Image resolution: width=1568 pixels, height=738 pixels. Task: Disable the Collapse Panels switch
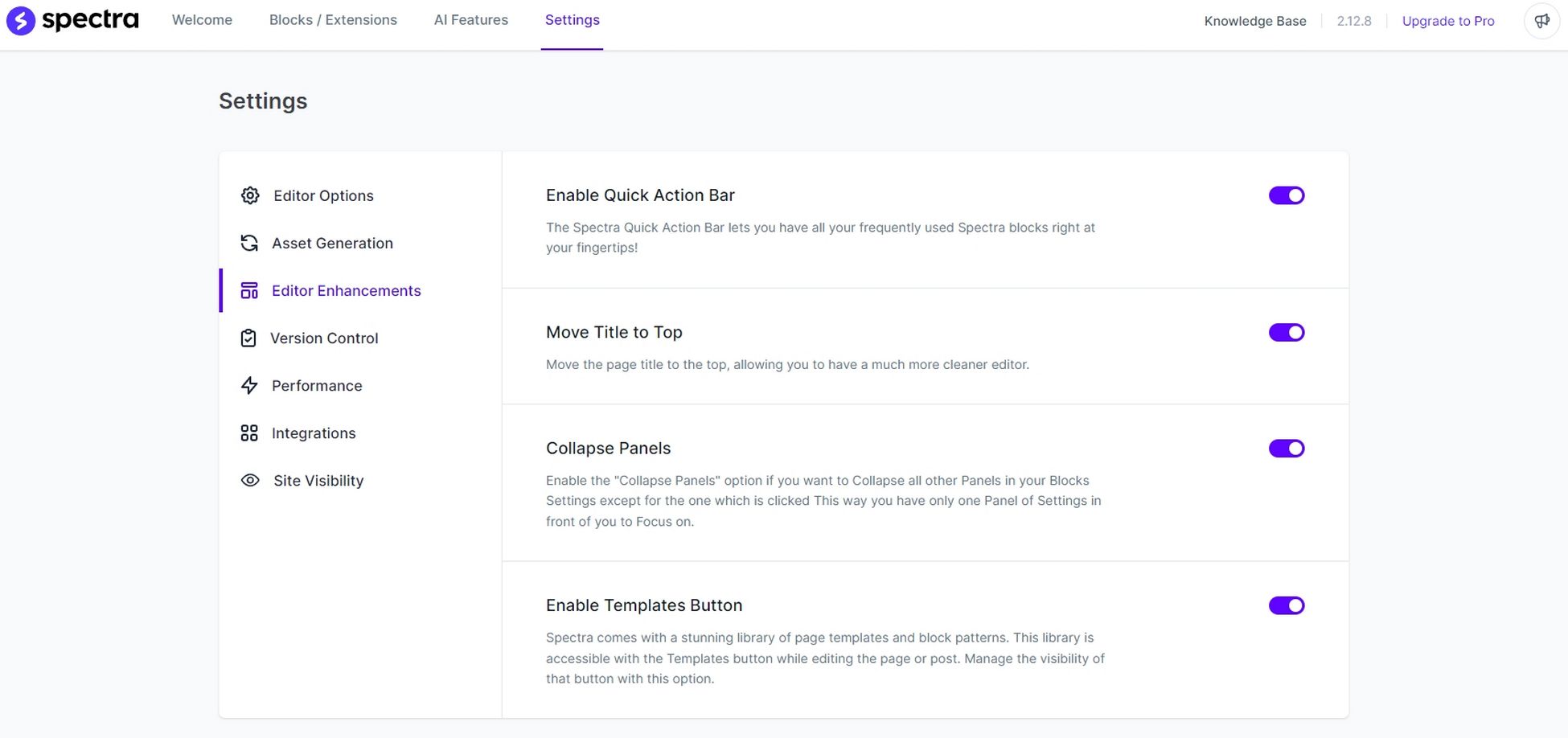(1287, 448)
